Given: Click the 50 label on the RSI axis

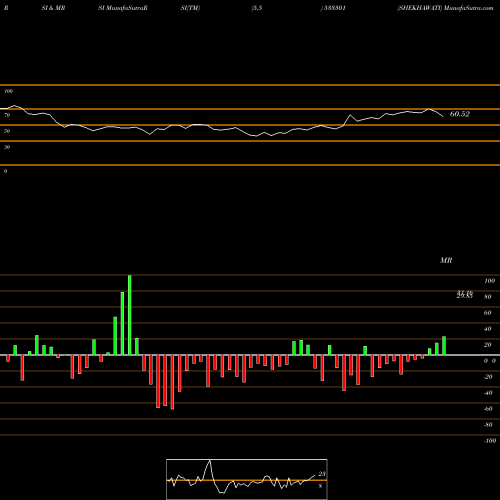Looking at the screenshot, I should 7,131.
